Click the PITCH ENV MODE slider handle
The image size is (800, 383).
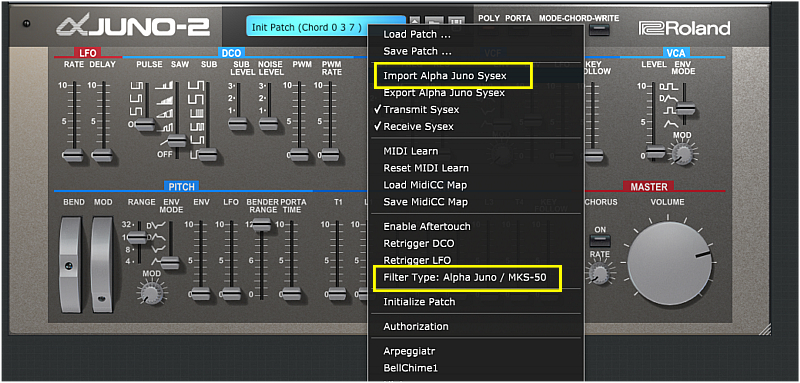[x=169, y=263]
